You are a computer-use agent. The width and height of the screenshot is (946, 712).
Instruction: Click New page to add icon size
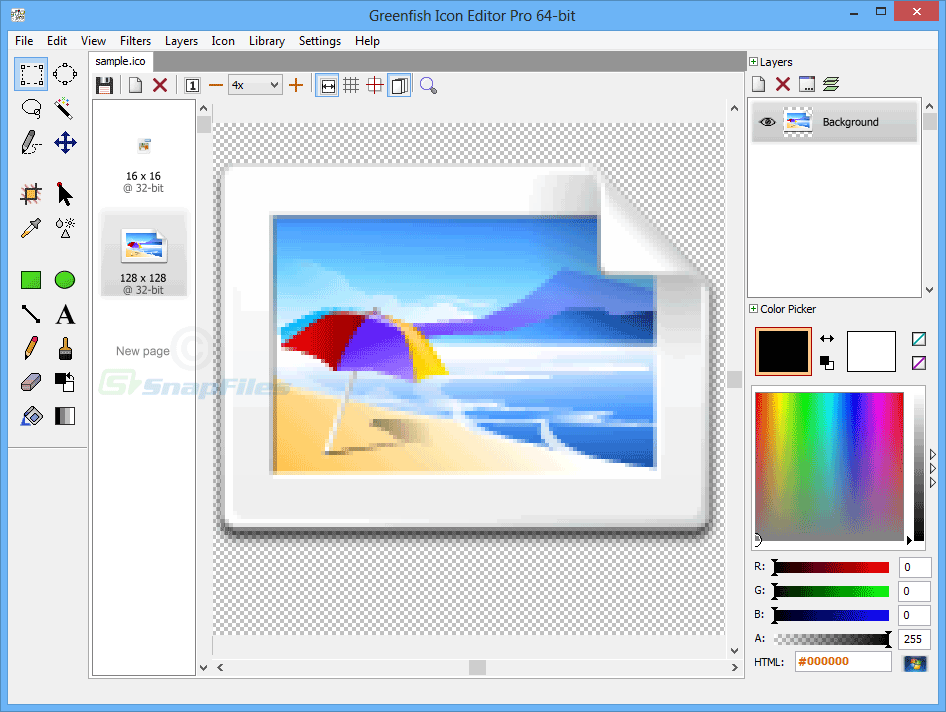[x=142, y=350]
